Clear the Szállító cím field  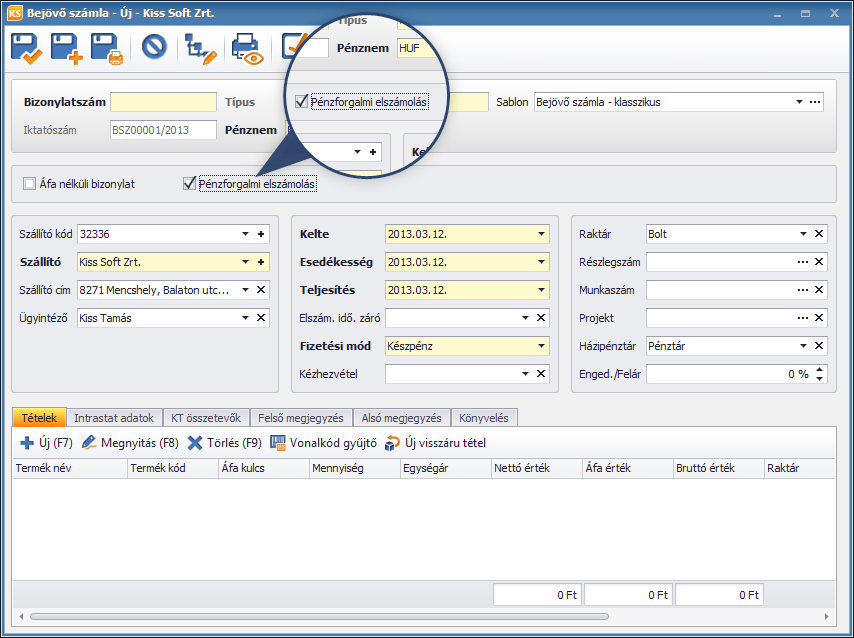click(261, 290)
